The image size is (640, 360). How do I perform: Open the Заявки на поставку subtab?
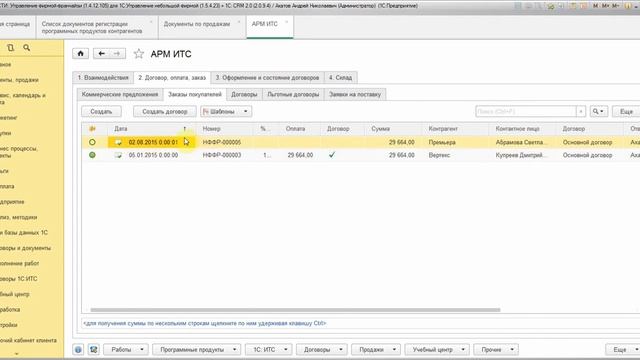pyautogui.click(x=355, y=94)
